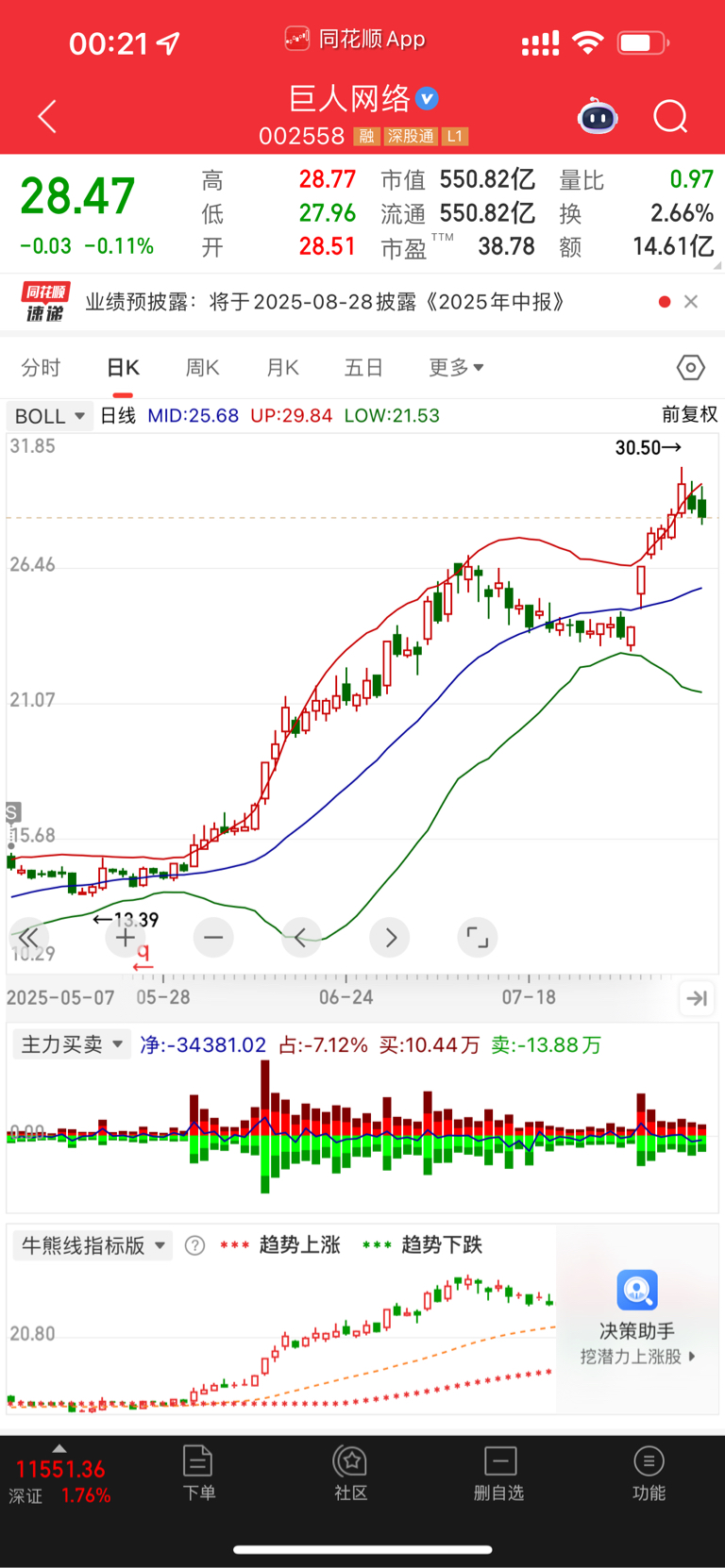Tap the 买:10.44万 buy volume value
Screen dimensions: 725x1568
tap(430, 1045)
